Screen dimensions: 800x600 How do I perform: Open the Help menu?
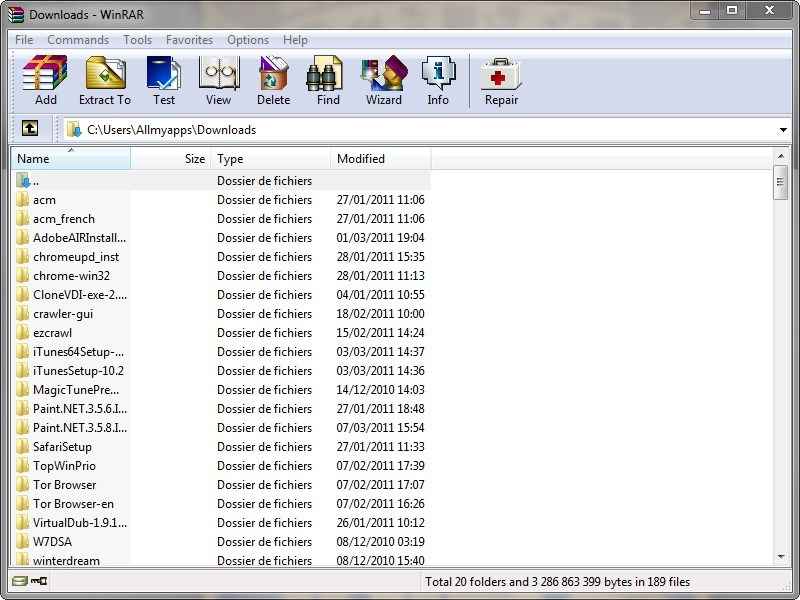click(295, 40)
